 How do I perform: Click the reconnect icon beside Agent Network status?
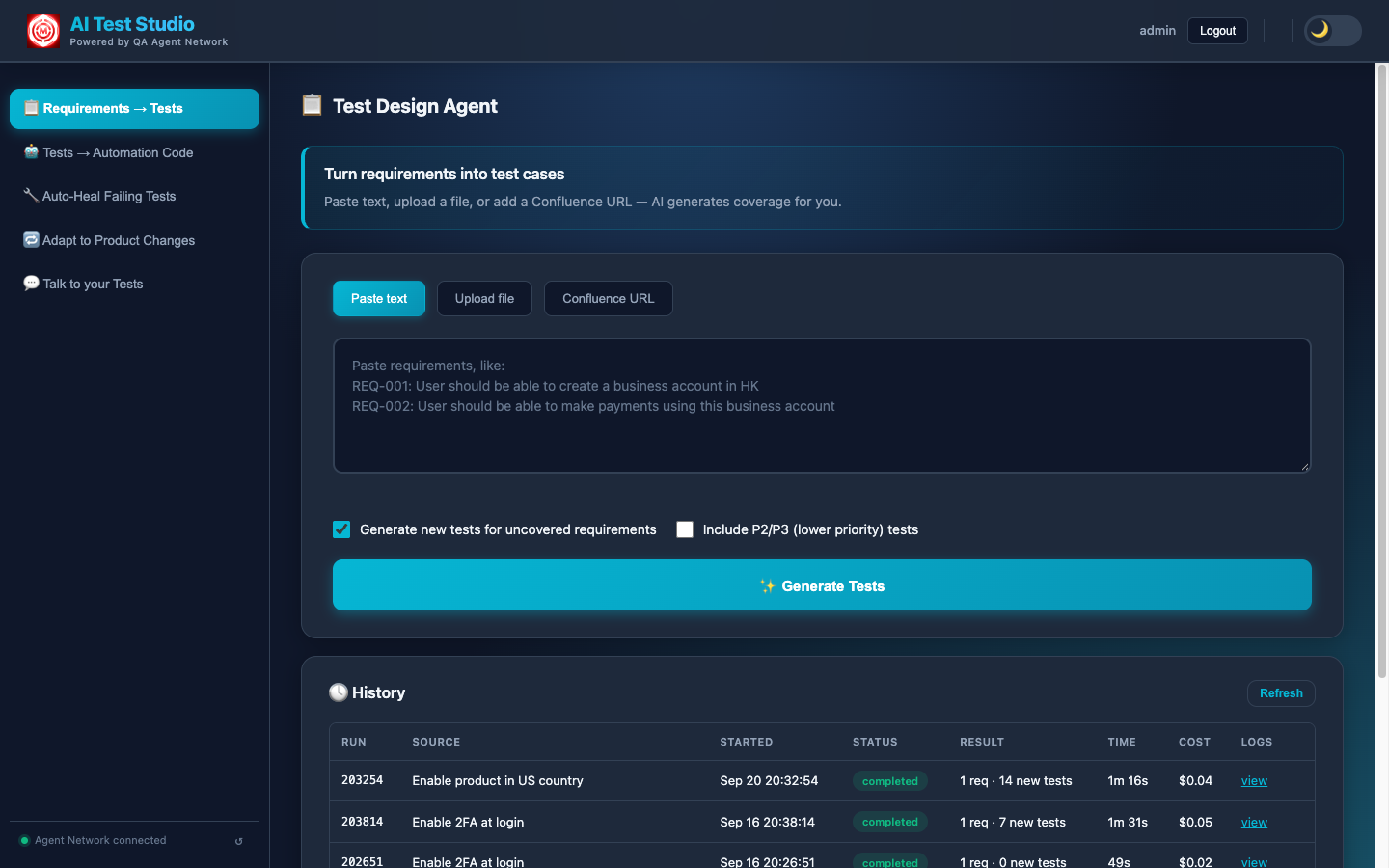click(x=239, y=841)
